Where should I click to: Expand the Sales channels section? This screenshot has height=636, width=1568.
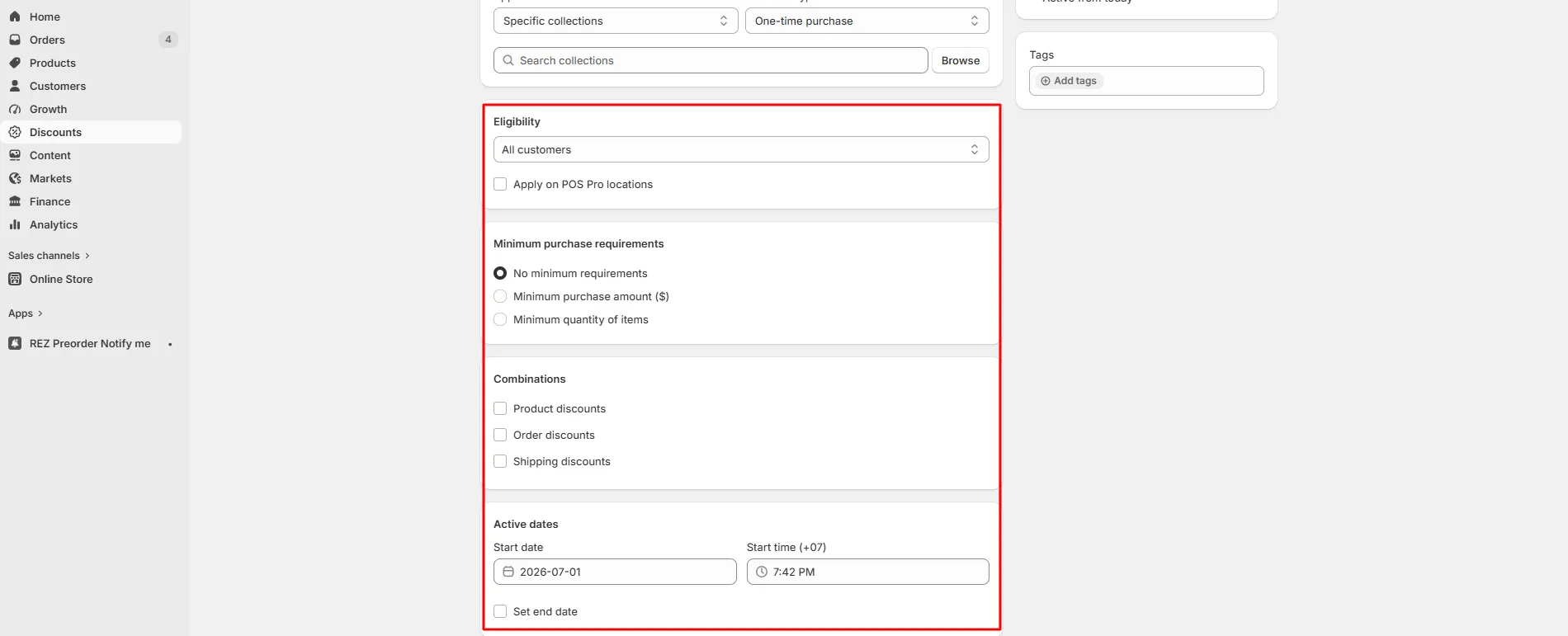pyautogui.click(x=49, y=256)
